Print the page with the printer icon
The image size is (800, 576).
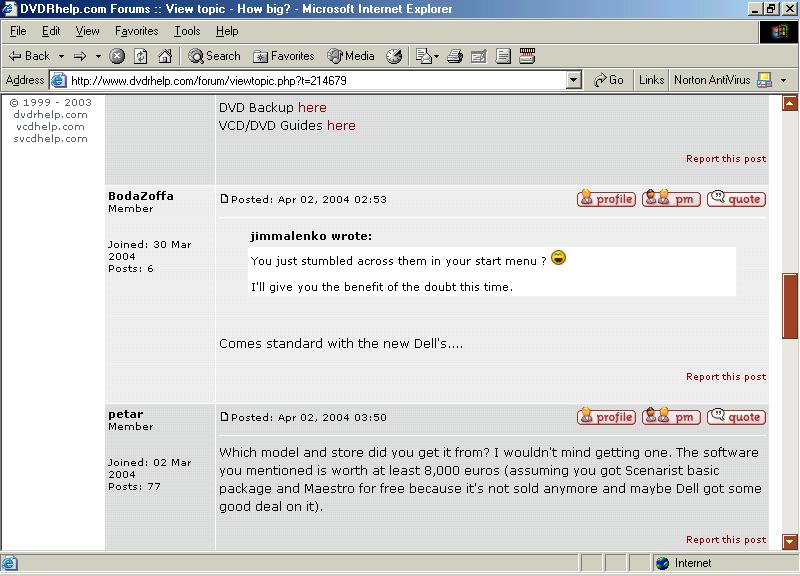[x=455, y=56]
